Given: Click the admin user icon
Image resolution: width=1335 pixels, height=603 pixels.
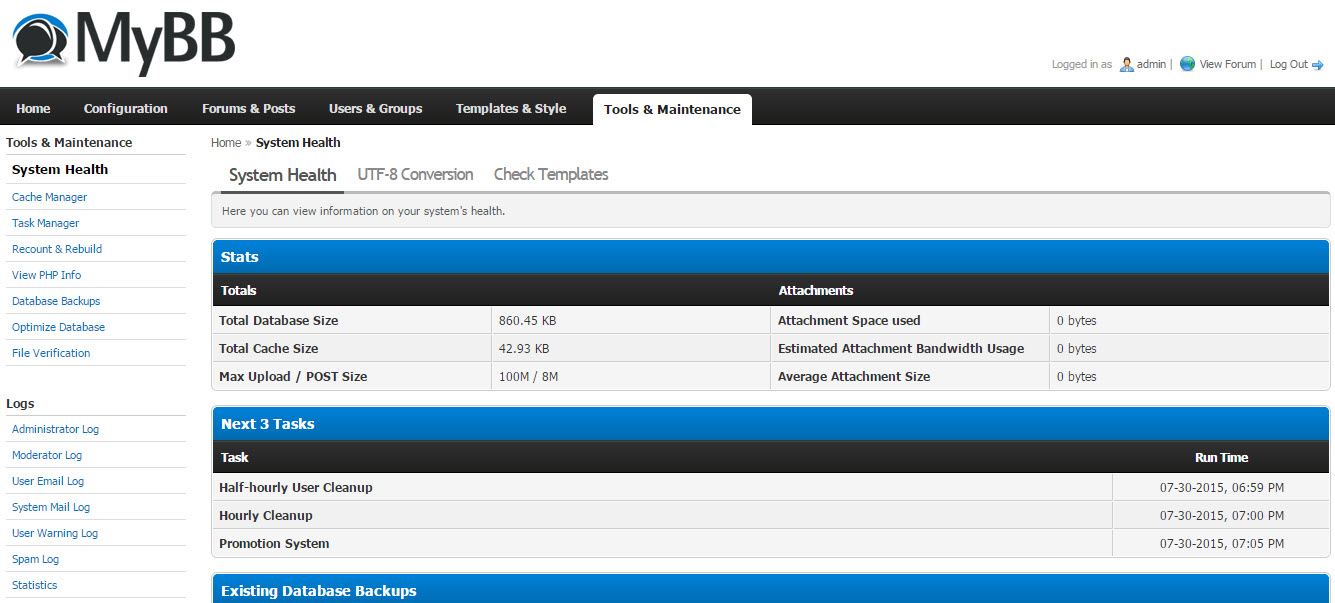Looking at the screenshot, I should (1126, 64).
